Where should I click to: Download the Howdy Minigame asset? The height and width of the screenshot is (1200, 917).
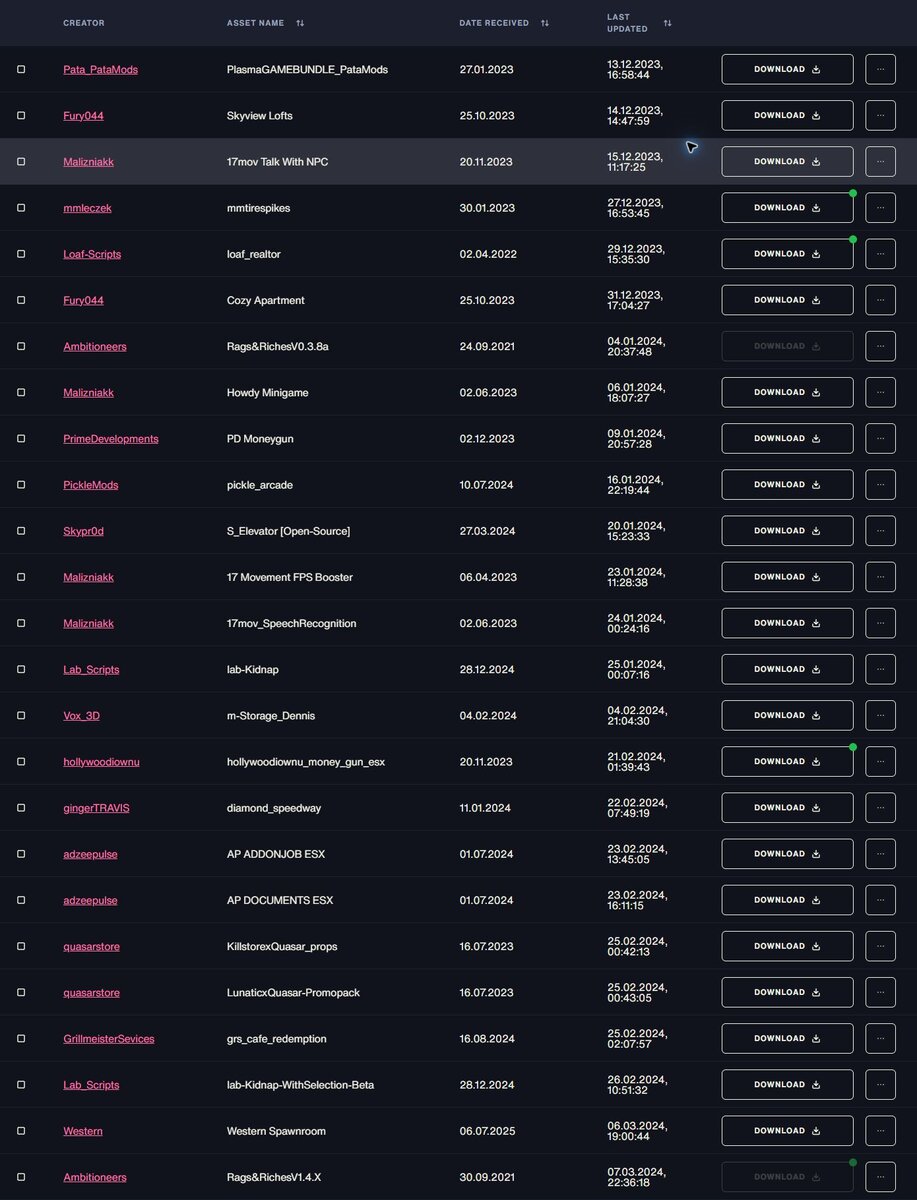787,392
